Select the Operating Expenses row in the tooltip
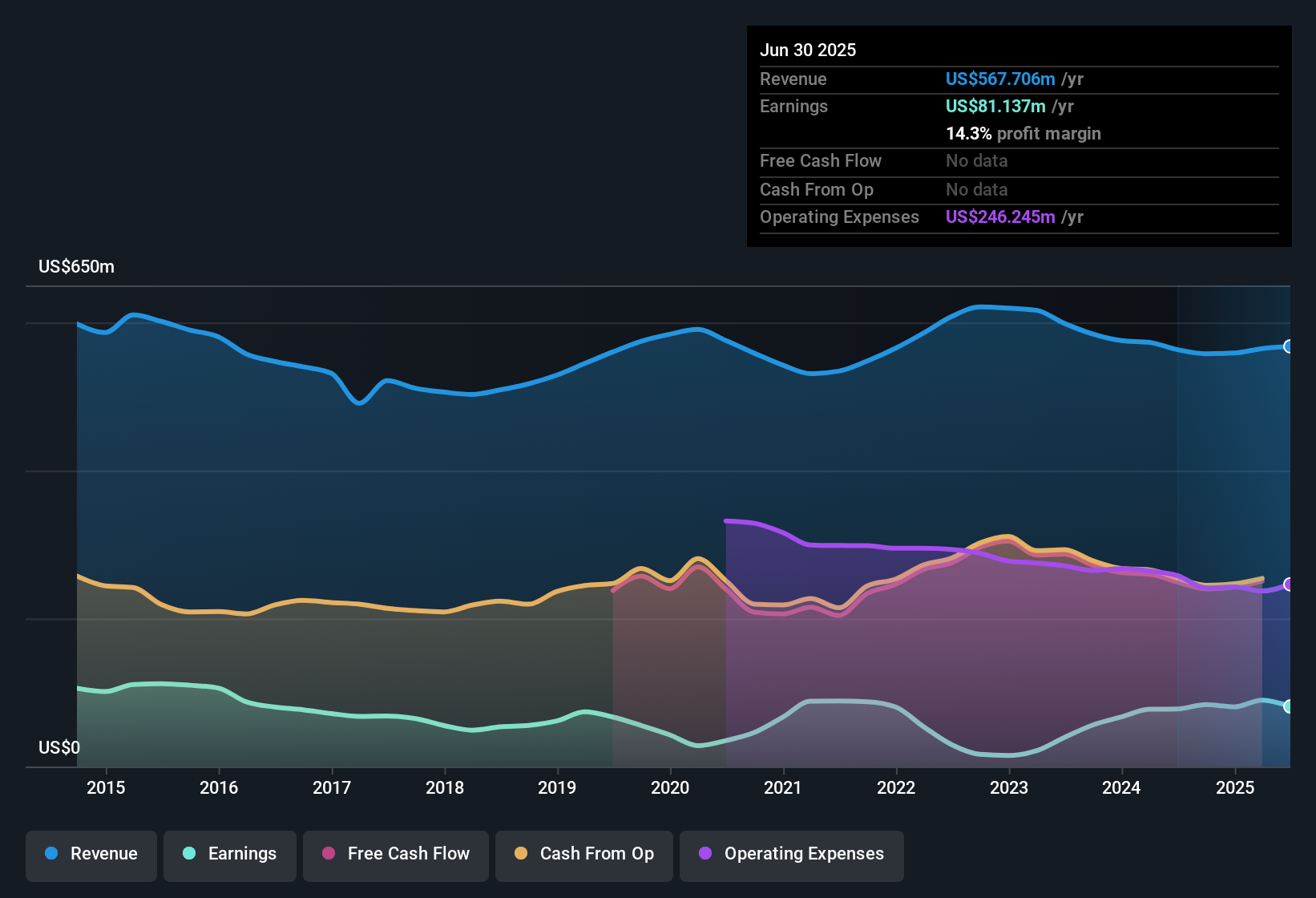This screenshot has width=1316, height=898. coord(922,217)
